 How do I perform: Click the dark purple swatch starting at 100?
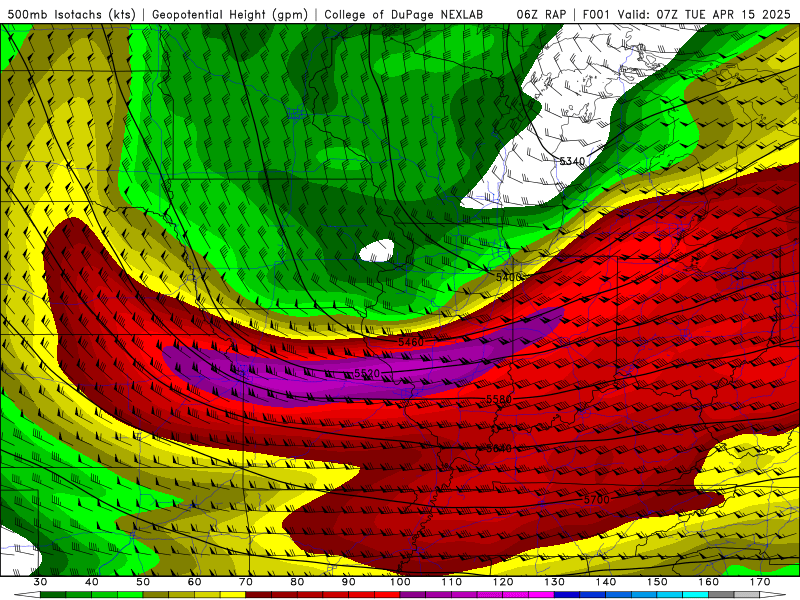[413, 595]
